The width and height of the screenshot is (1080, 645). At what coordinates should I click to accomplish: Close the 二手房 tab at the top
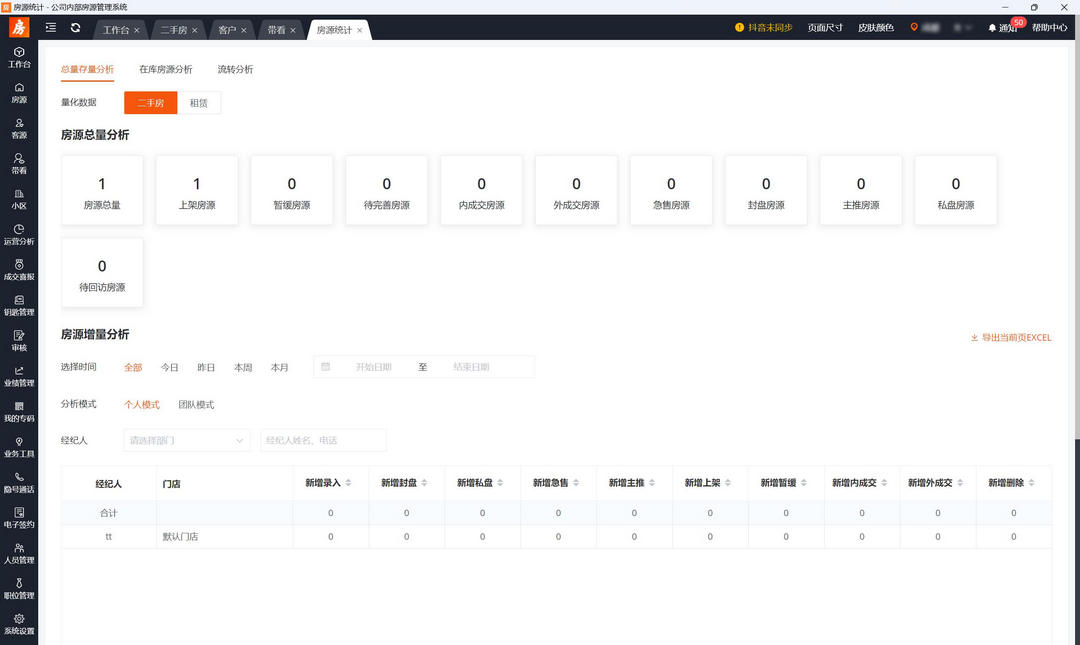pos(196,29)
